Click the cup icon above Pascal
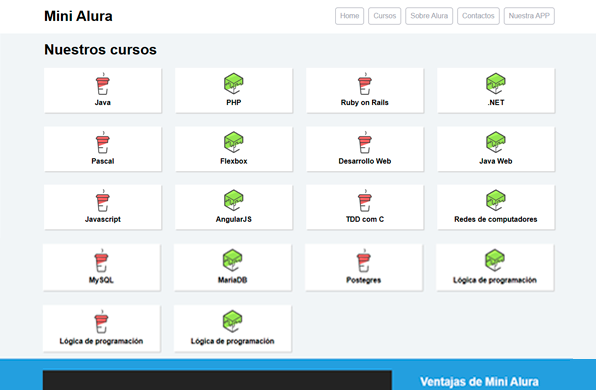Screen dimensions: 596x390 (103, 142)
